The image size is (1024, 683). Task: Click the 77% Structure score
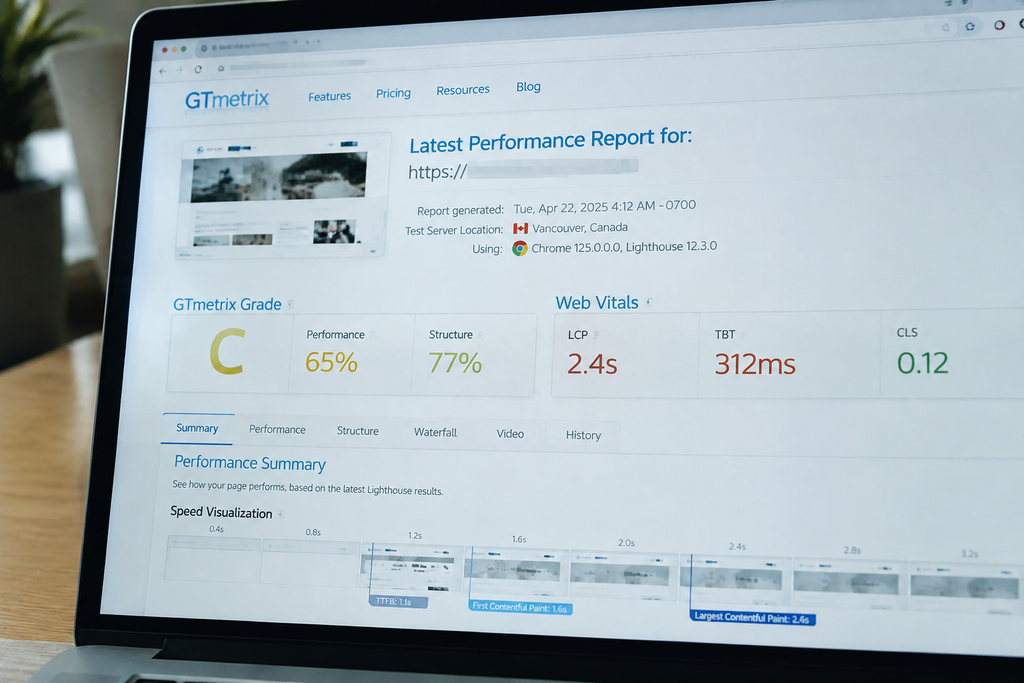click(455, 363)
